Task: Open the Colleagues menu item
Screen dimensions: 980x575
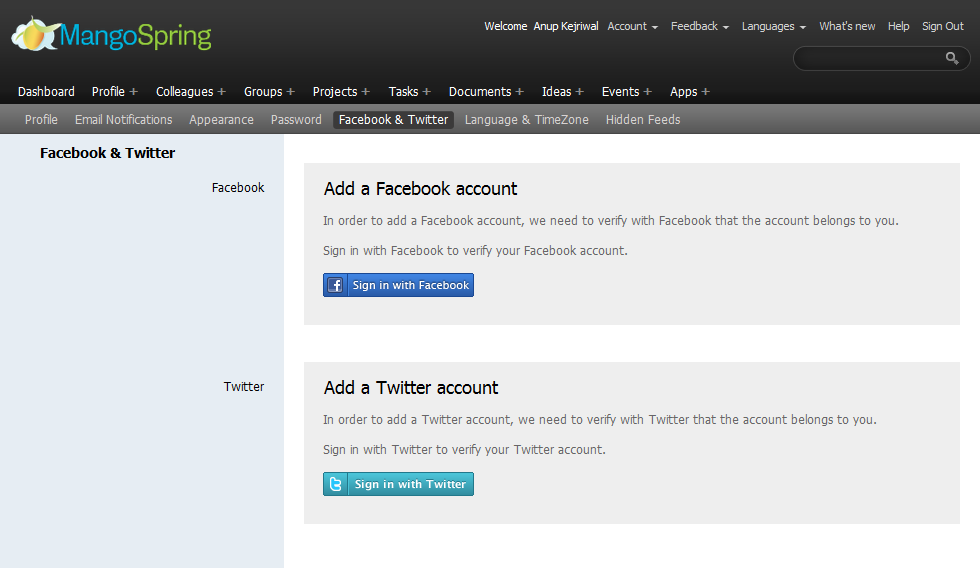Action: [184, 92]
